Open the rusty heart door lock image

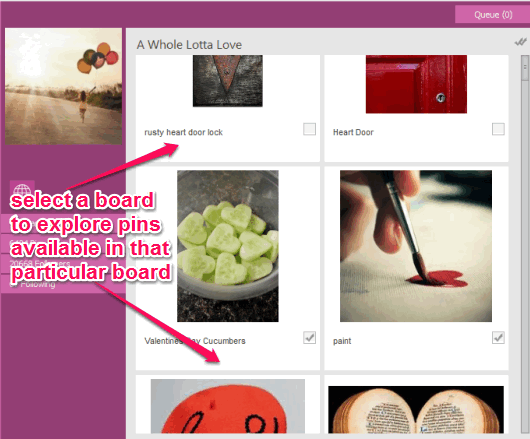coord(227,81)
